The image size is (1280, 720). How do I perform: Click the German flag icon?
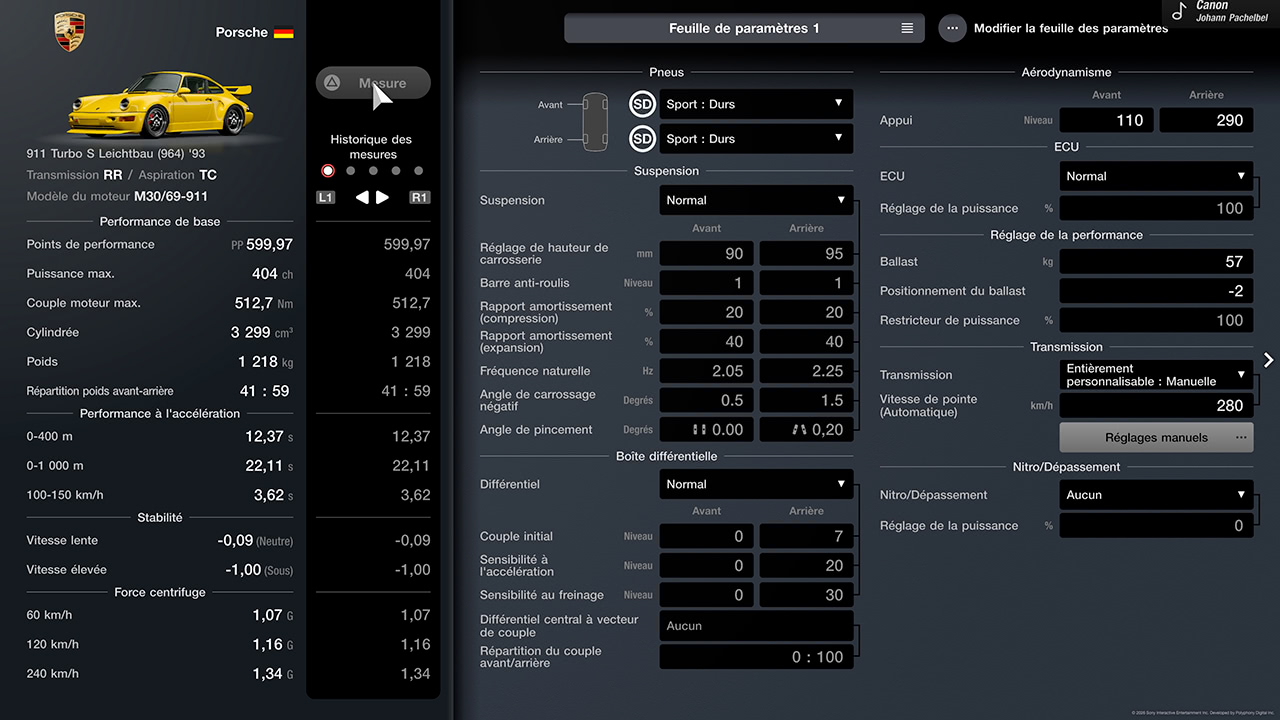coord(284,32)
